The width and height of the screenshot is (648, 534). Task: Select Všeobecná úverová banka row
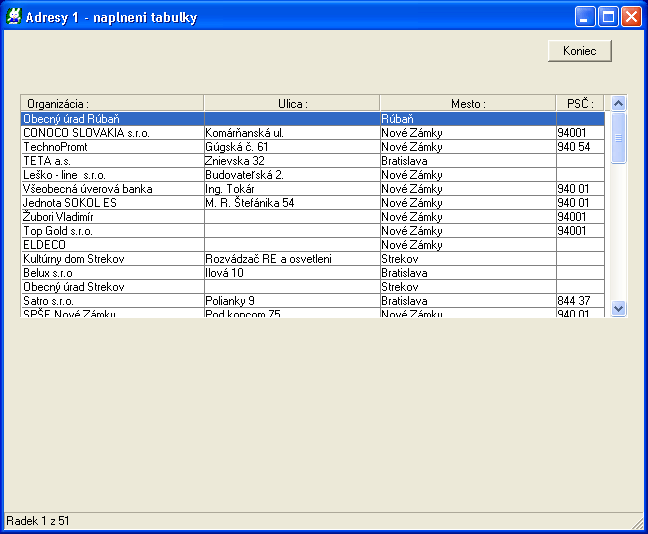click(112, 188)
